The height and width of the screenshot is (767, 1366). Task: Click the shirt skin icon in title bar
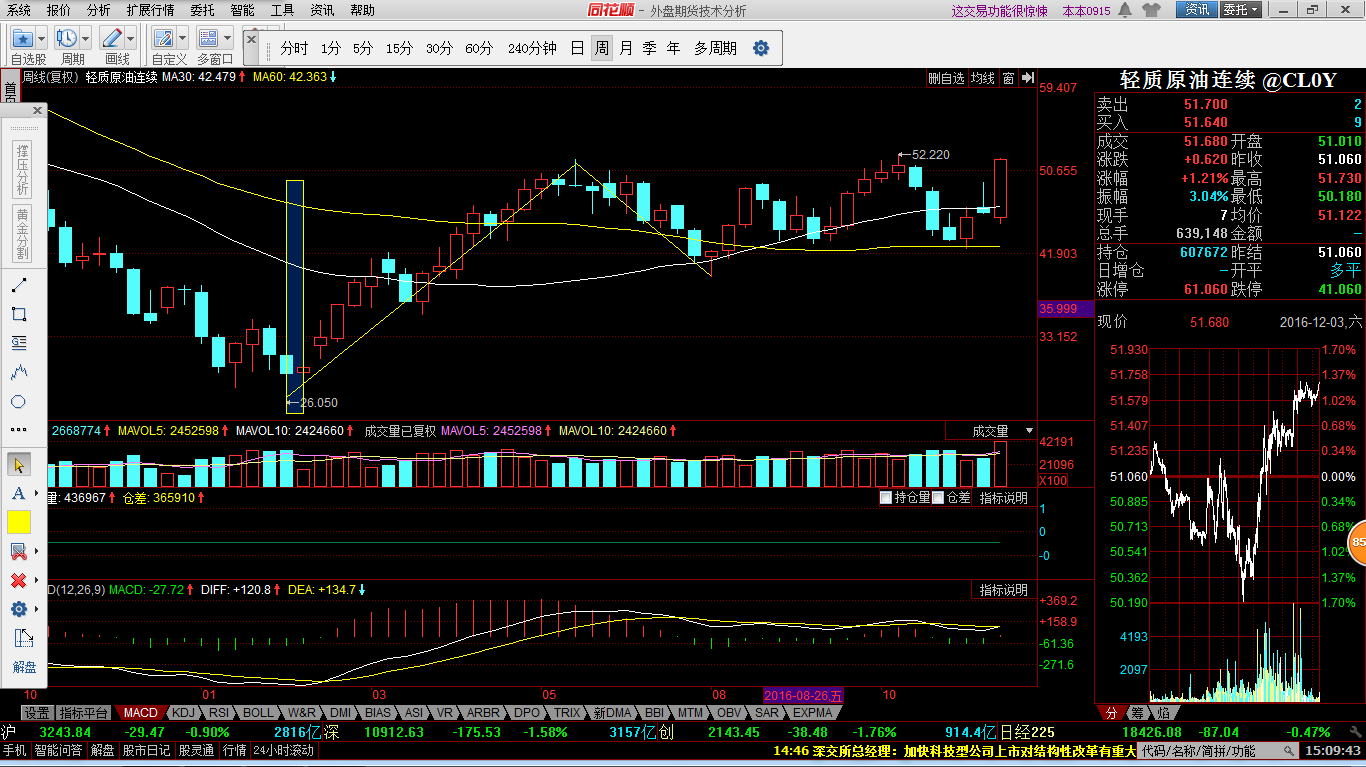pos(1151,10)
